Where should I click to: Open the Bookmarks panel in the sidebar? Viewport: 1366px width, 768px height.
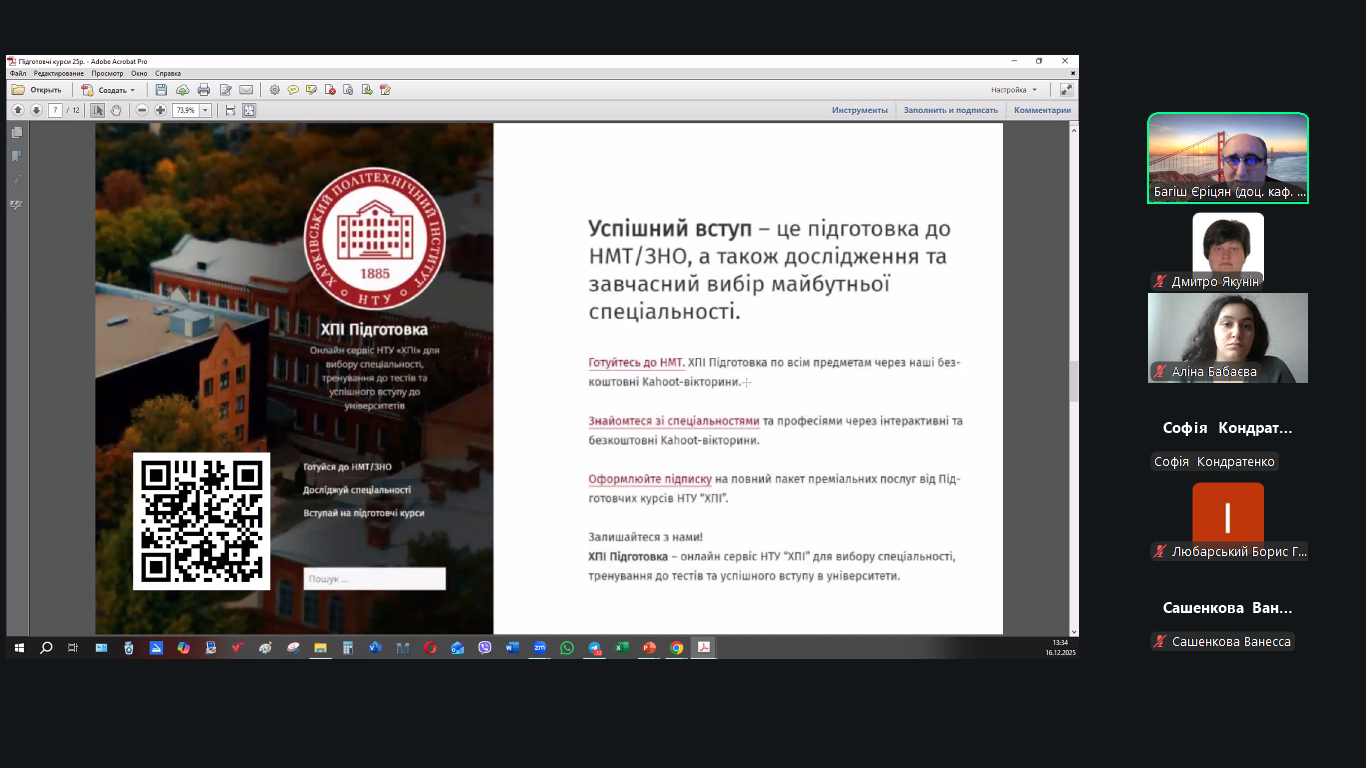tap(17, 156)
